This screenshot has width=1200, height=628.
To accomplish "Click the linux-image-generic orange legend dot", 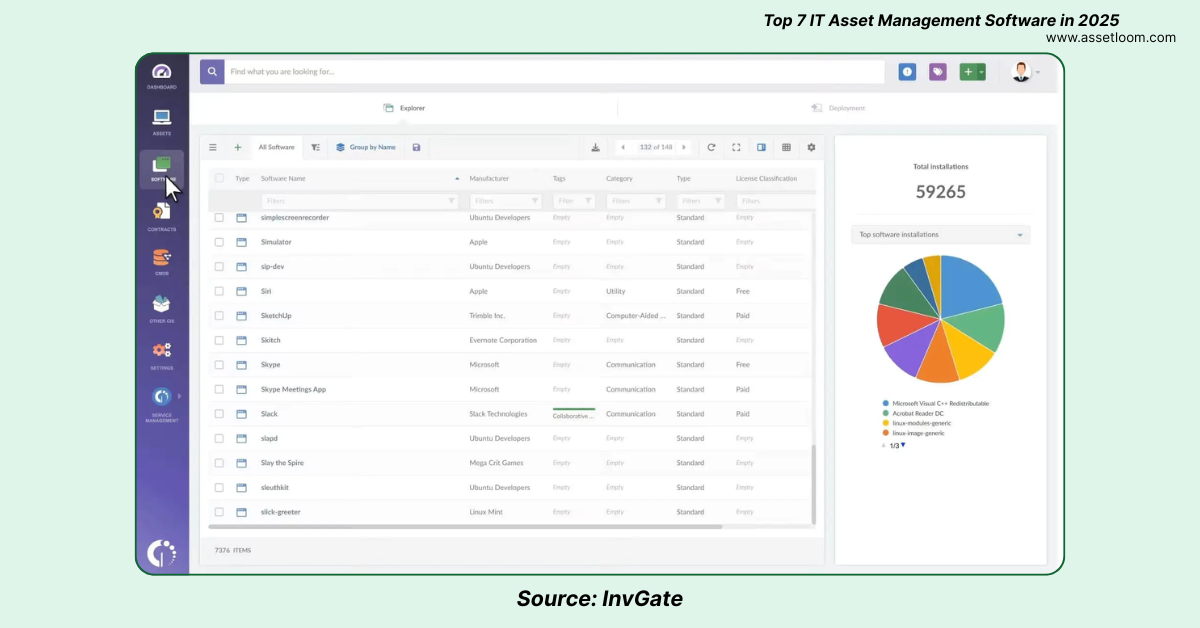I will [x=885, y=433].
